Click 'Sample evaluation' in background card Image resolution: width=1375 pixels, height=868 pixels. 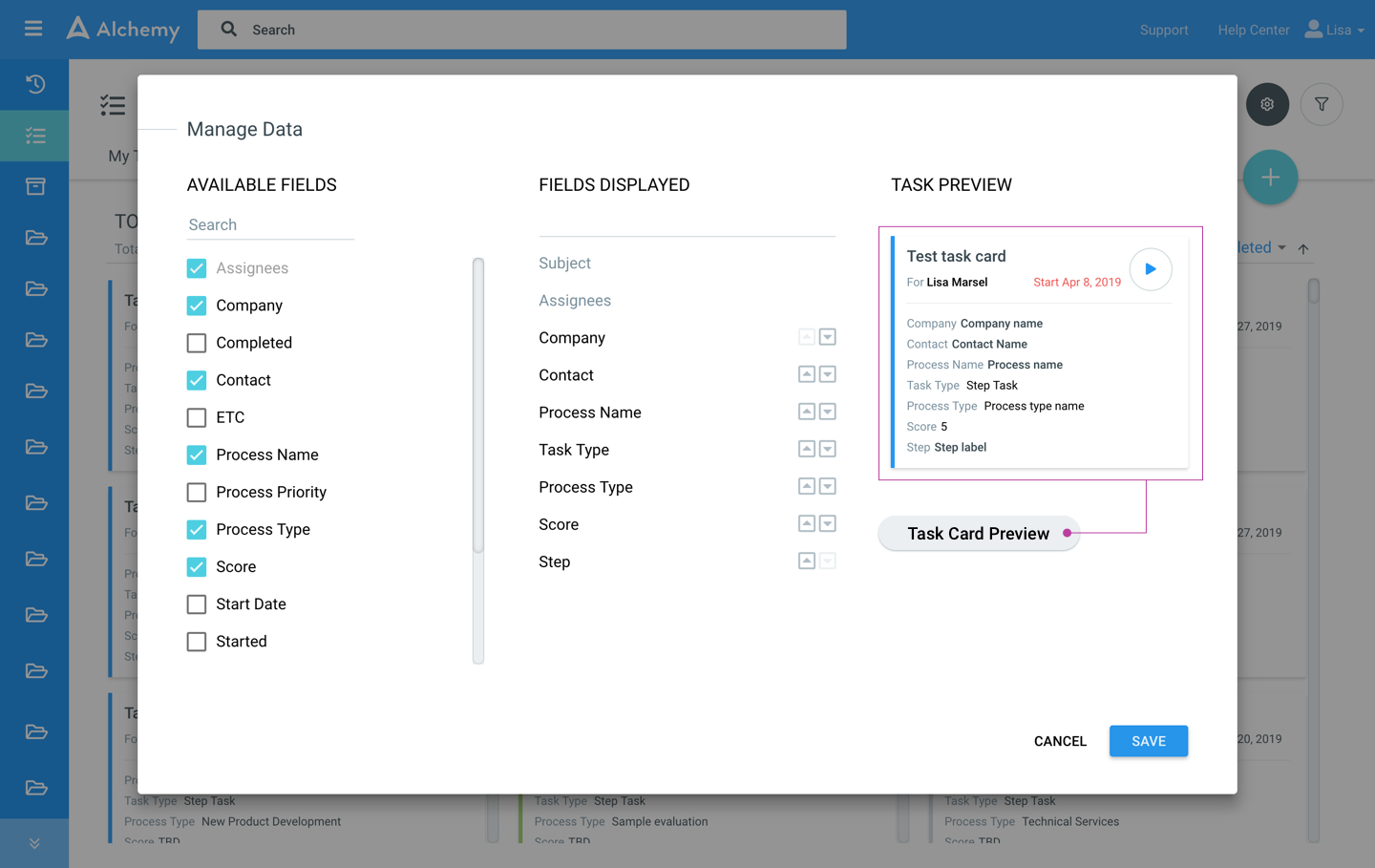(660, 821)
